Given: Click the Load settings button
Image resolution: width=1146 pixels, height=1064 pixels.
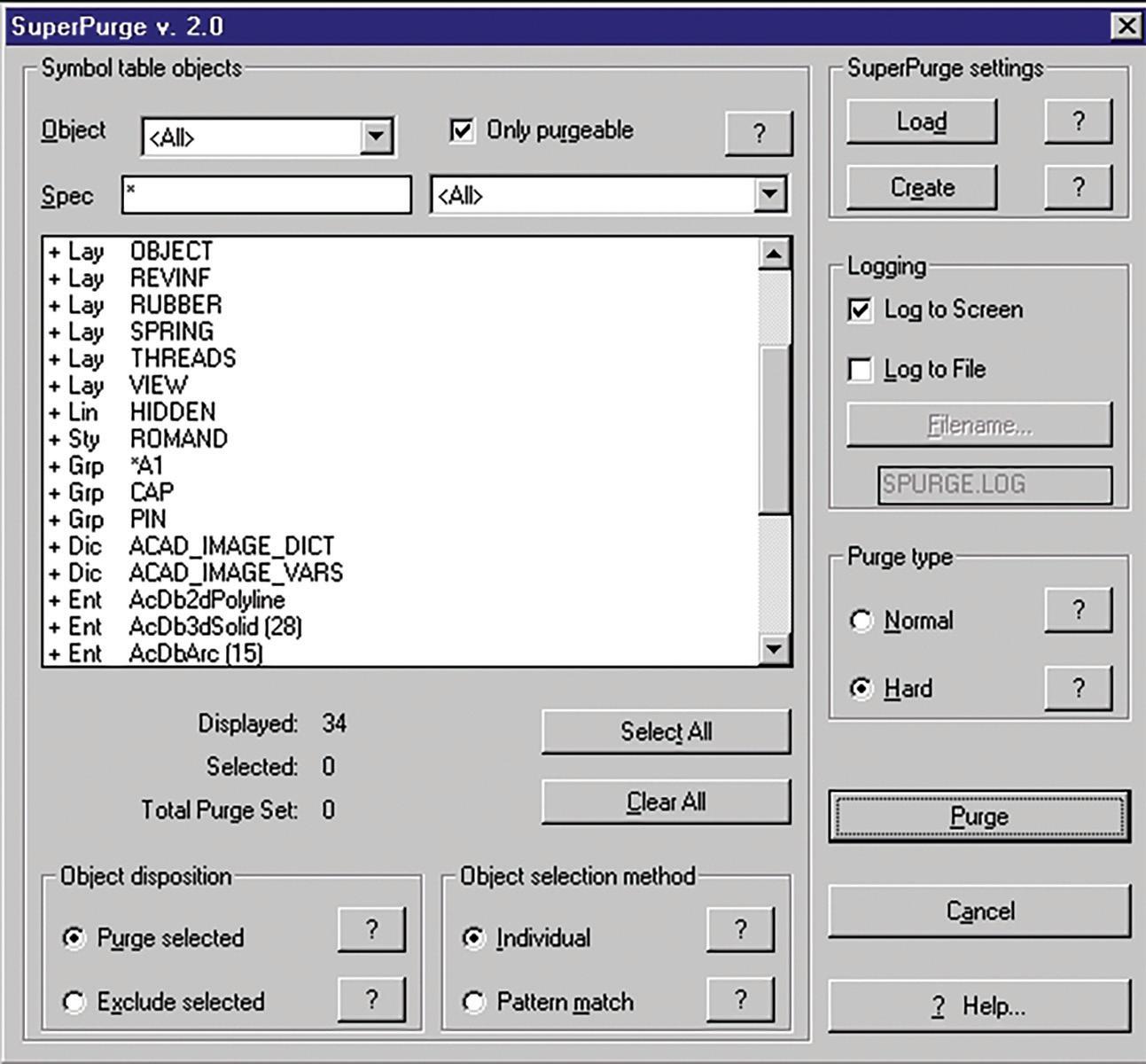Looking at the screenshot, I should click(x=922, y=121).
